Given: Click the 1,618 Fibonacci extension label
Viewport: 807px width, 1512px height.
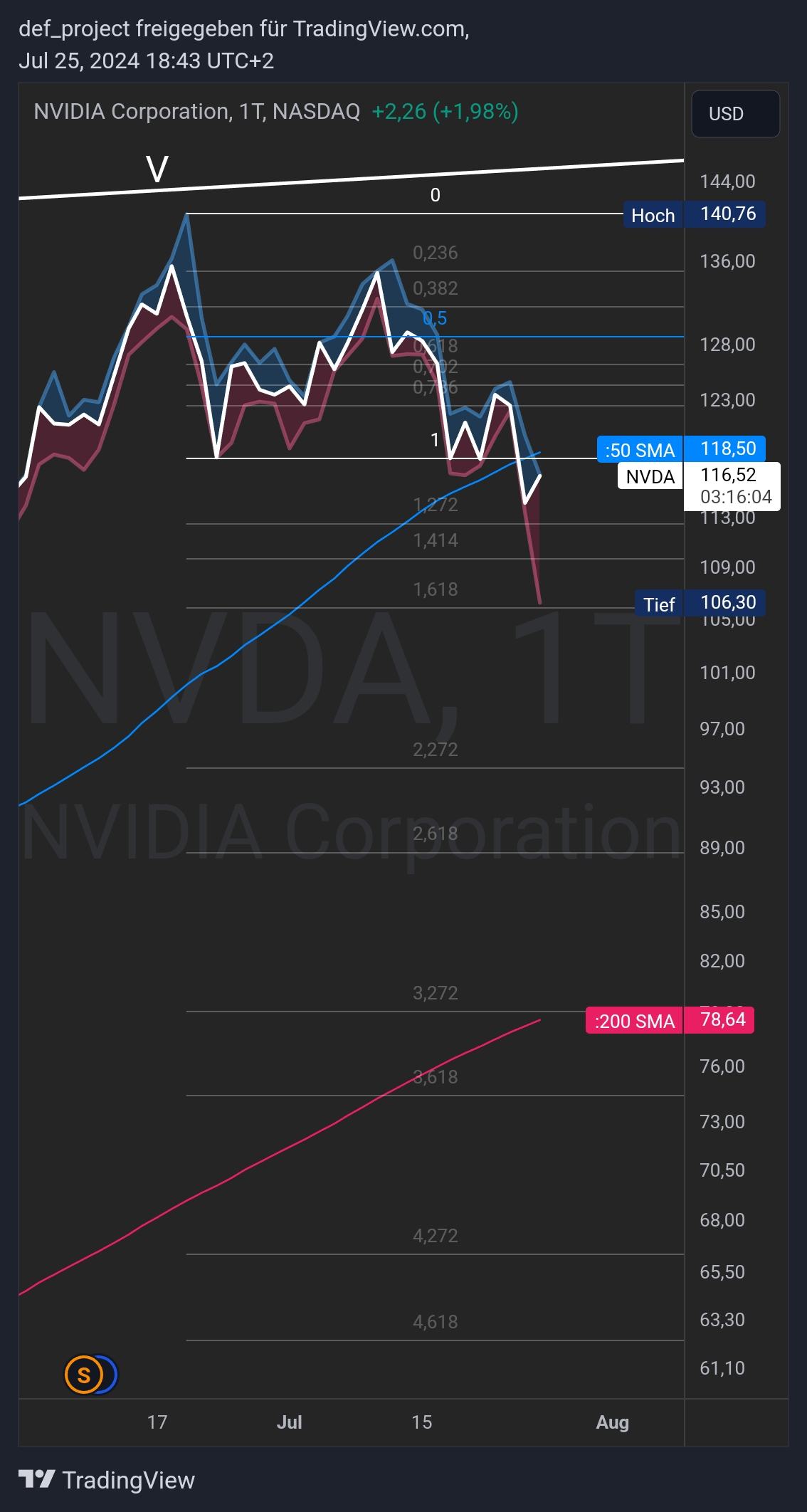Looking at the screenshot, I should (x=435, y=589).
